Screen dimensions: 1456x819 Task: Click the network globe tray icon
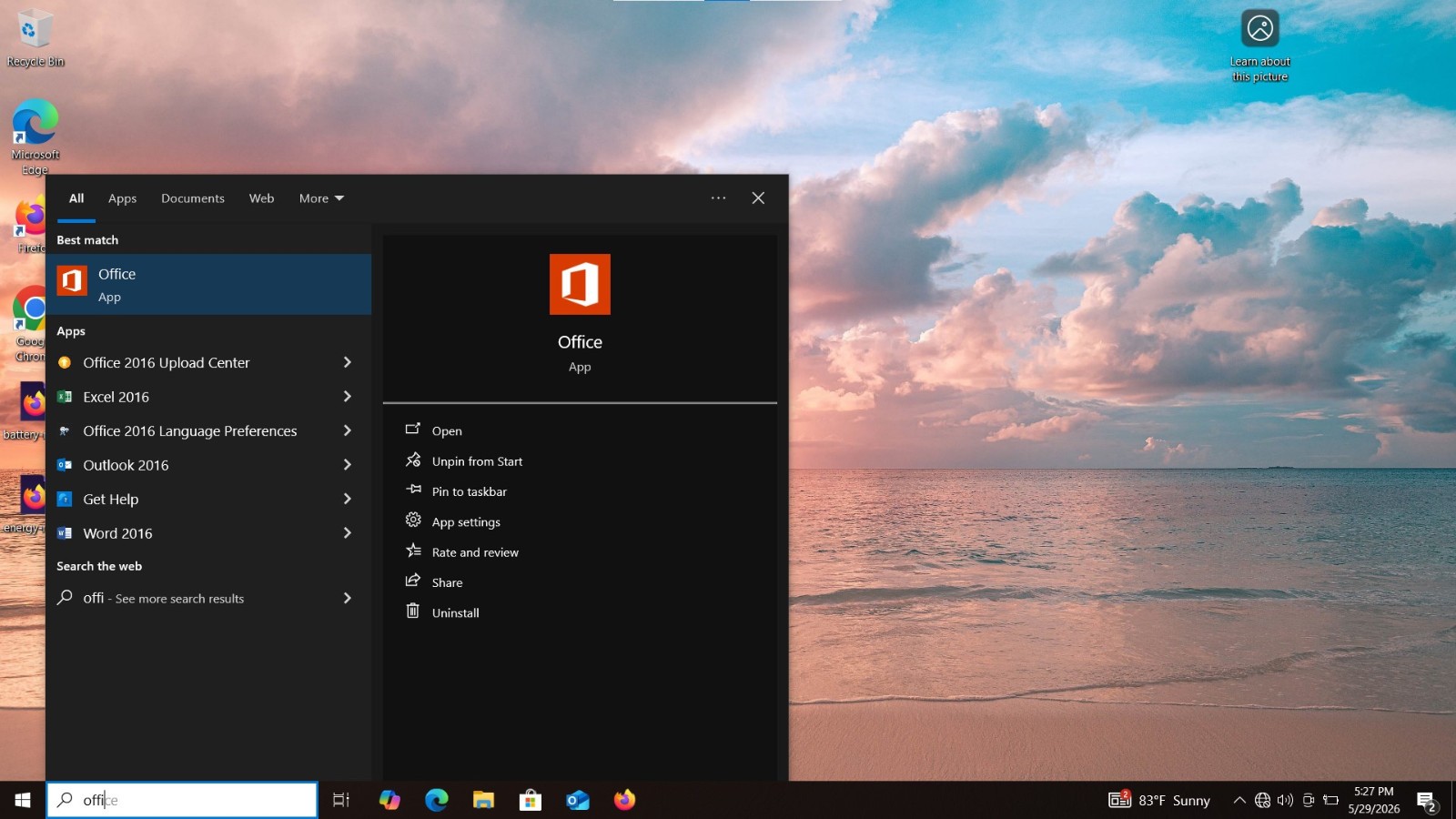click(x=1262, y=800)
